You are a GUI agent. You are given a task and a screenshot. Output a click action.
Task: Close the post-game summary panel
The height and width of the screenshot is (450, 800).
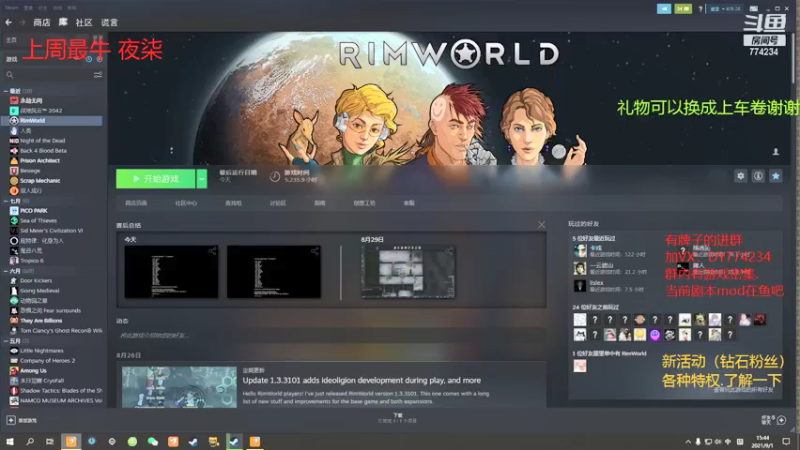(x=541, y=225)
